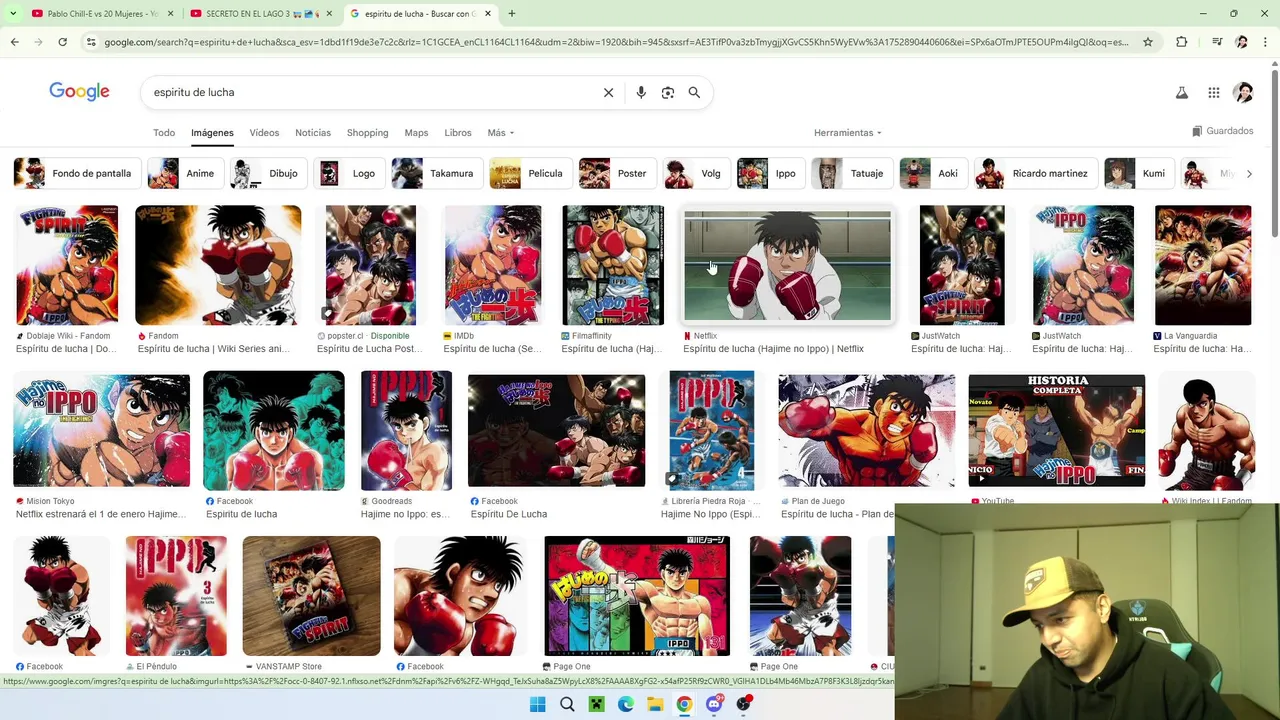The image size is (1280, 720).
Task: Show more filter chips with right arrow
Action: tap(1249, 174)
